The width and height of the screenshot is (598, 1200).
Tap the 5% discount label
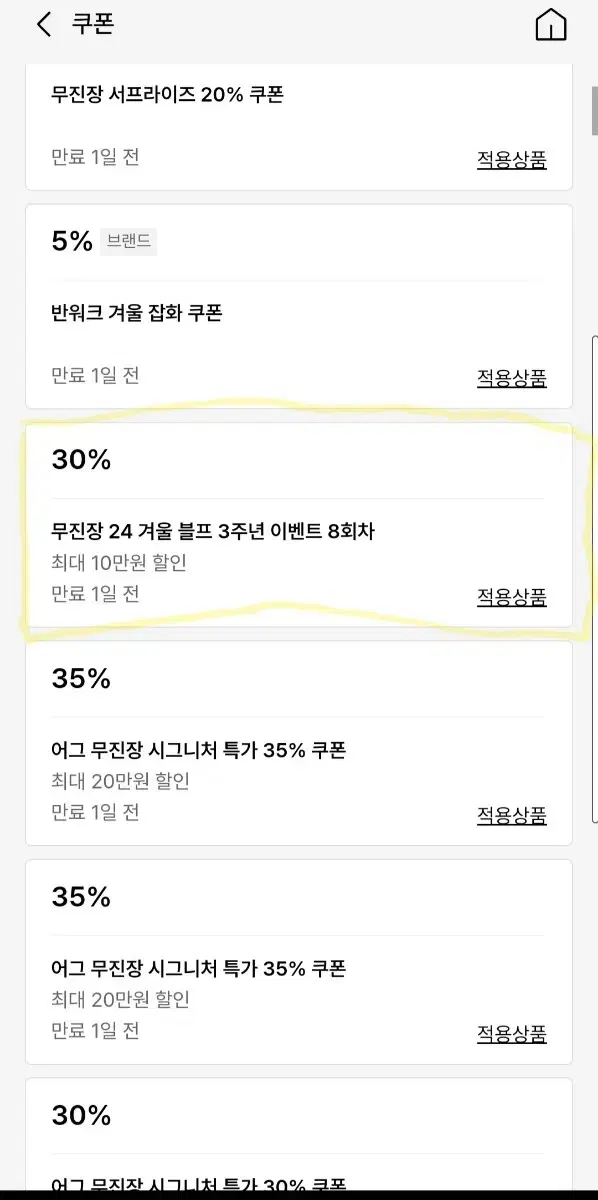tap(72, 241)
